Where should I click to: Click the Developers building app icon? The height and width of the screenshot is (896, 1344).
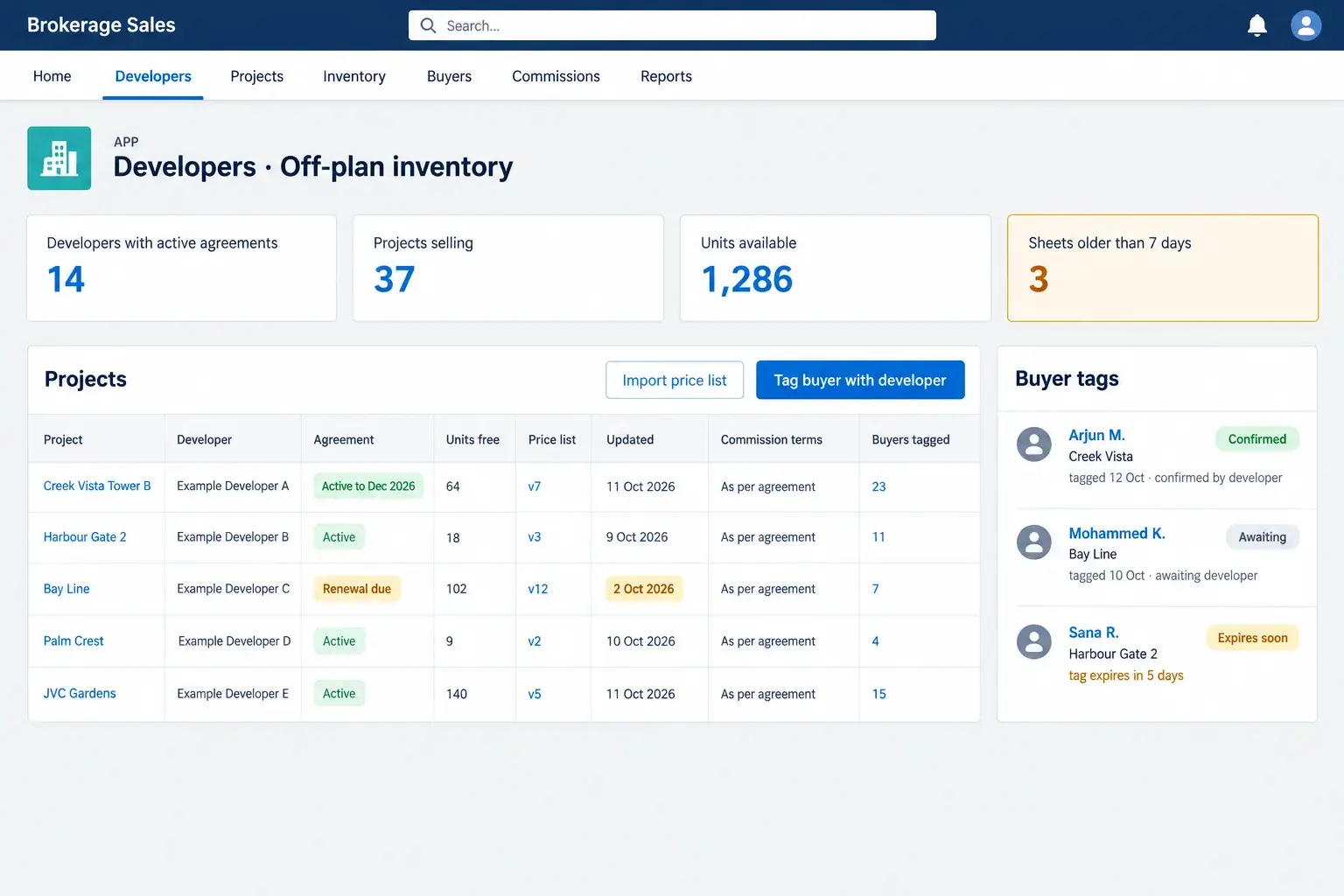tap(59, 158)
